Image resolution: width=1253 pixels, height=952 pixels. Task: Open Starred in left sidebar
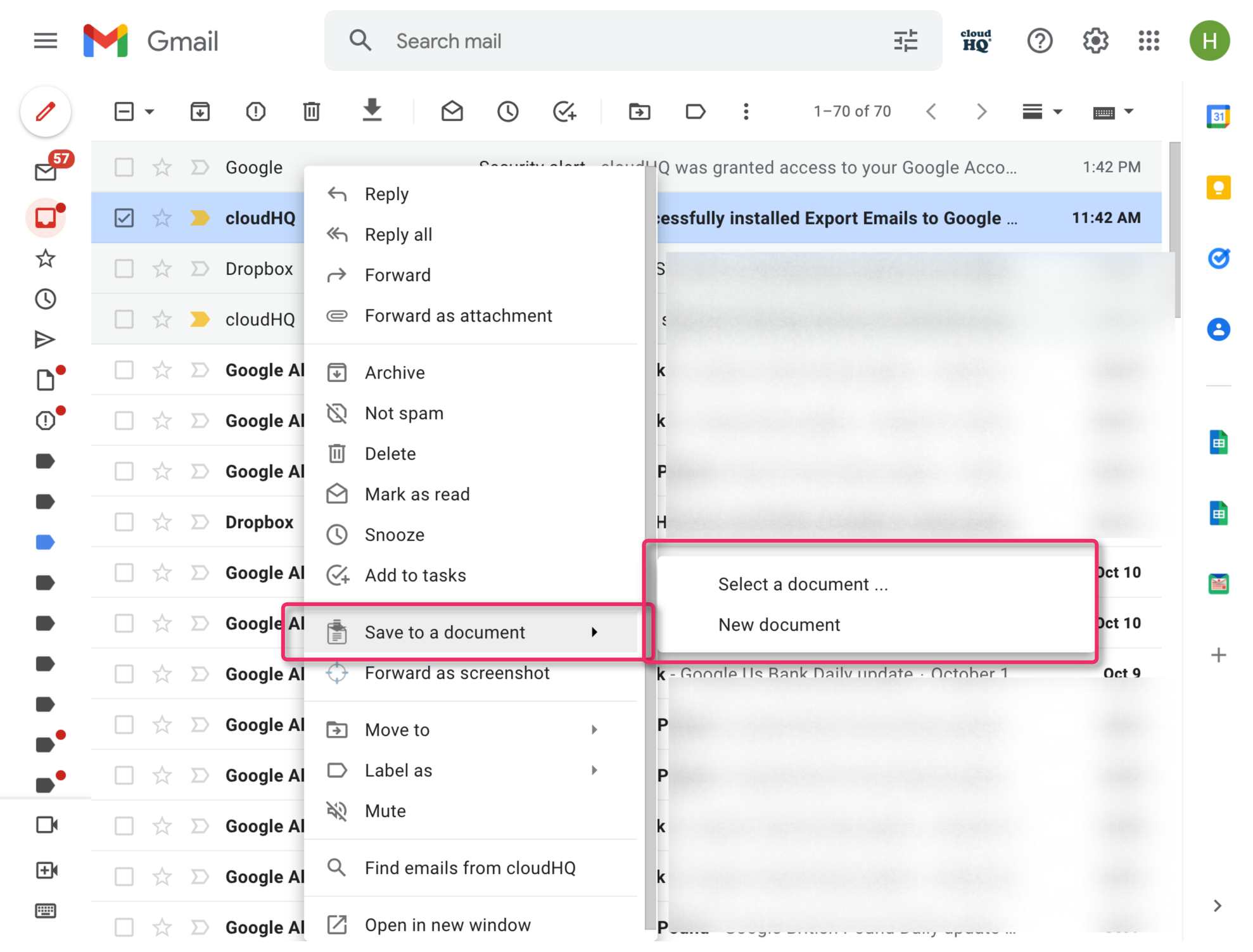click(45, 258)
